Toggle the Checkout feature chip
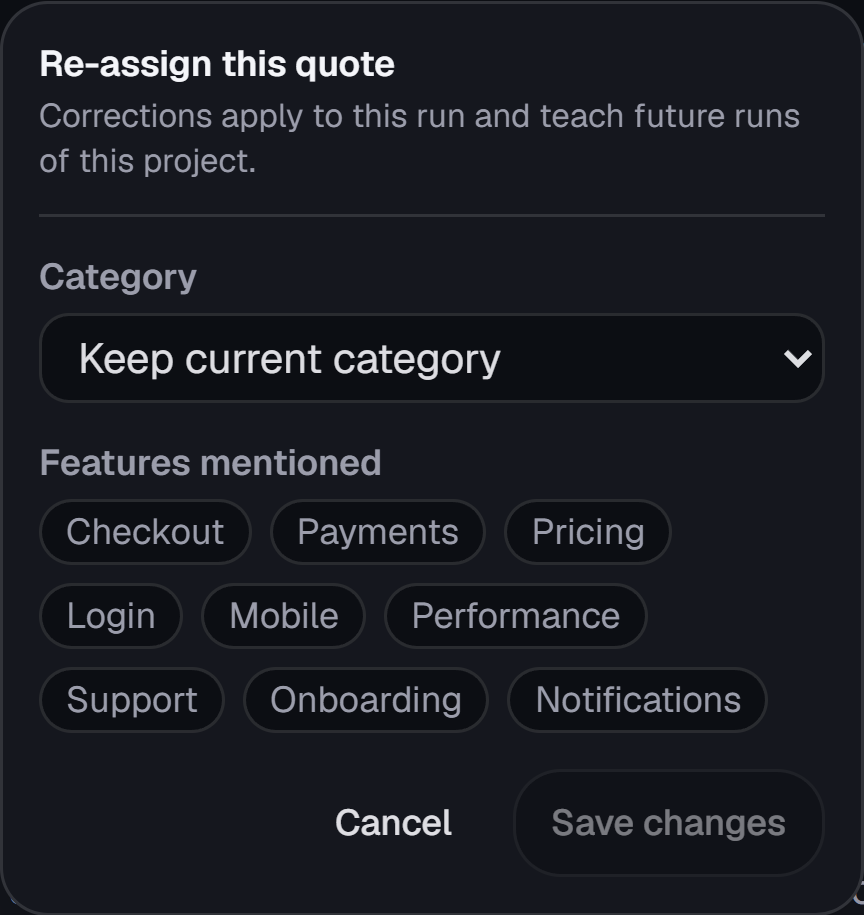 click(145, 532)
